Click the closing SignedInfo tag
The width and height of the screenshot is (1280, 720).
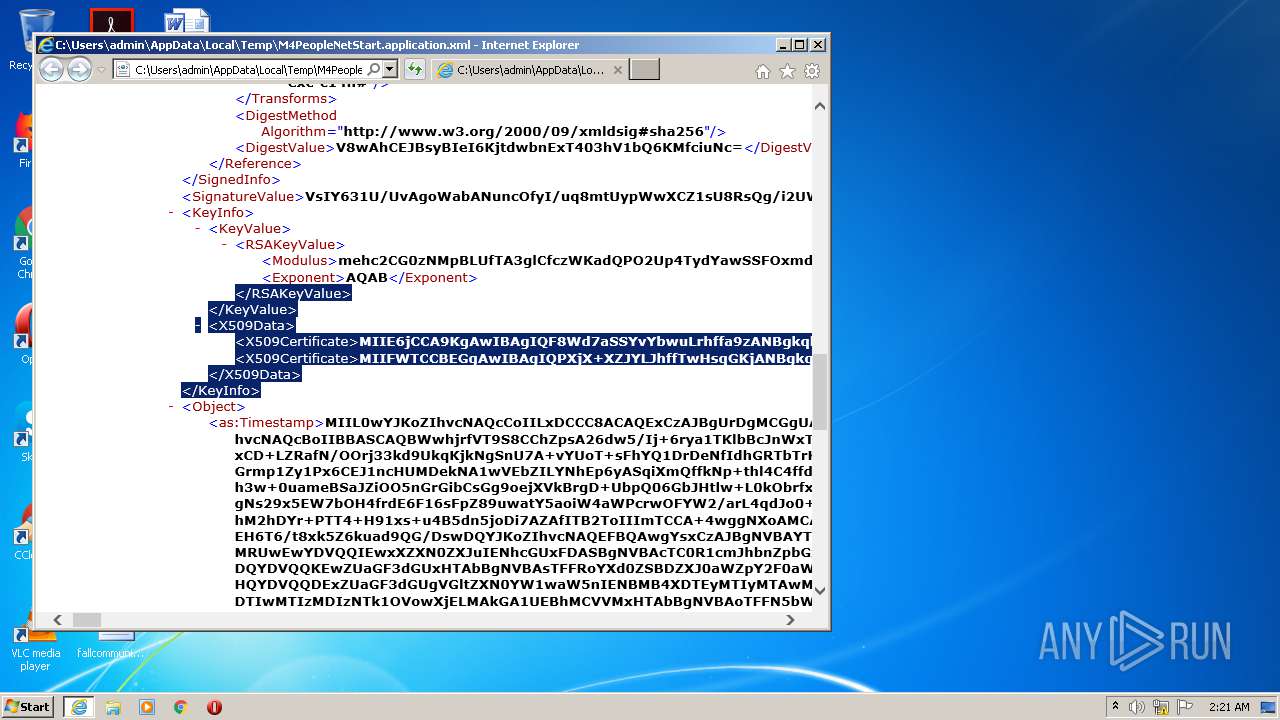(x=229, y=180)
